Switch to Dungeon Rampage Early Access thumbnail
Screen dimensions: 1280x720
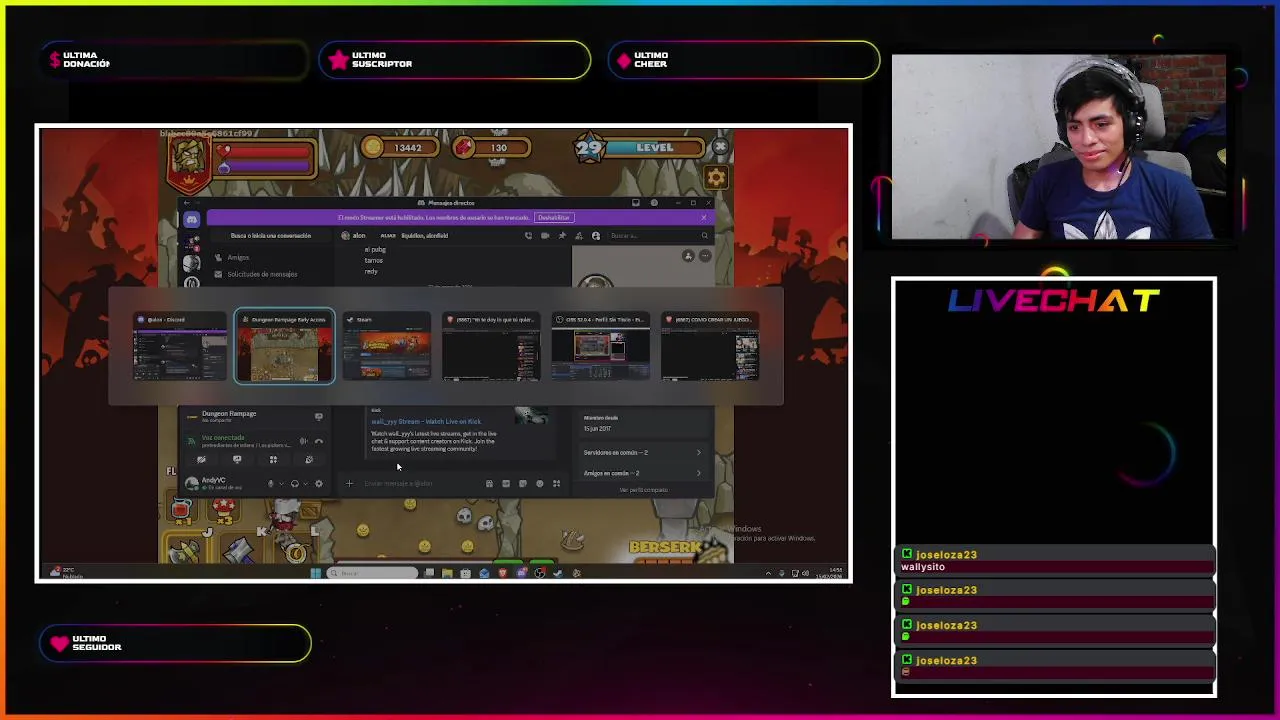point(285,347)
